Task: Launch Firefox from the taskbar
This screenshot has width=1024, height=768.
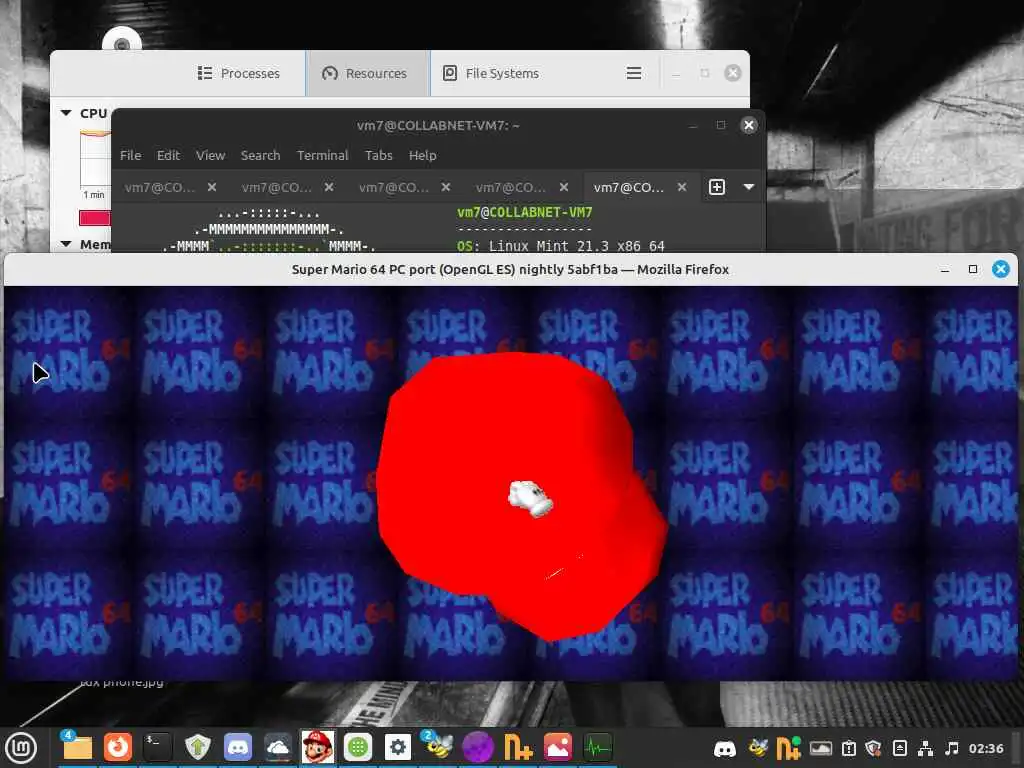Action: 118,746
